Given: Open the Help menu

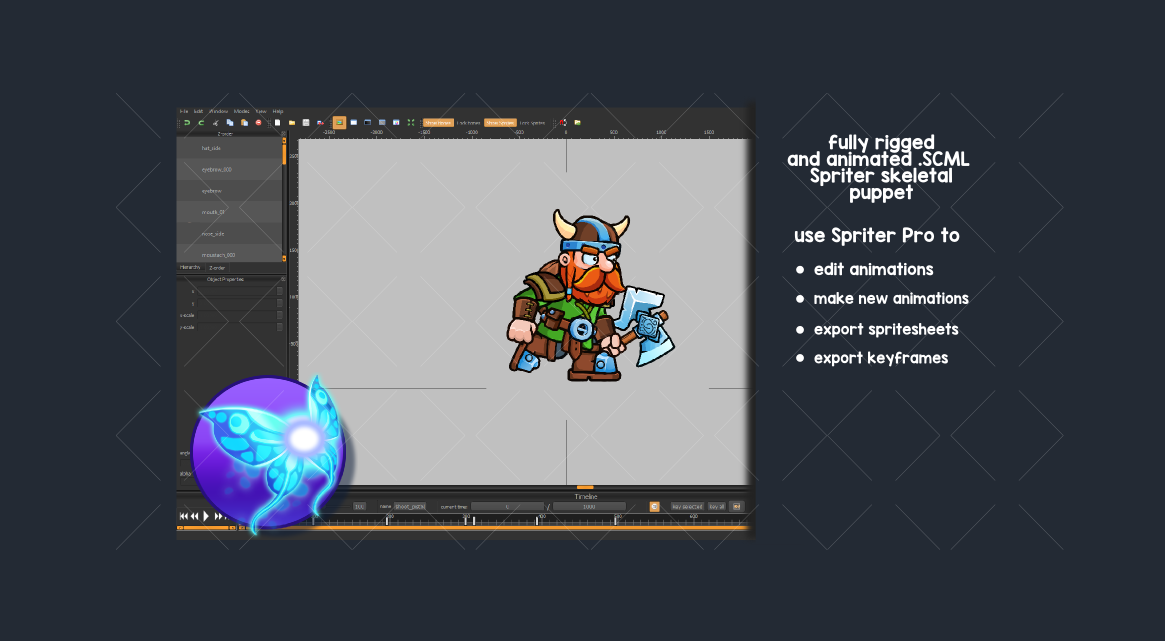Looking at the screenshot, I should click(x=278, y=111).
